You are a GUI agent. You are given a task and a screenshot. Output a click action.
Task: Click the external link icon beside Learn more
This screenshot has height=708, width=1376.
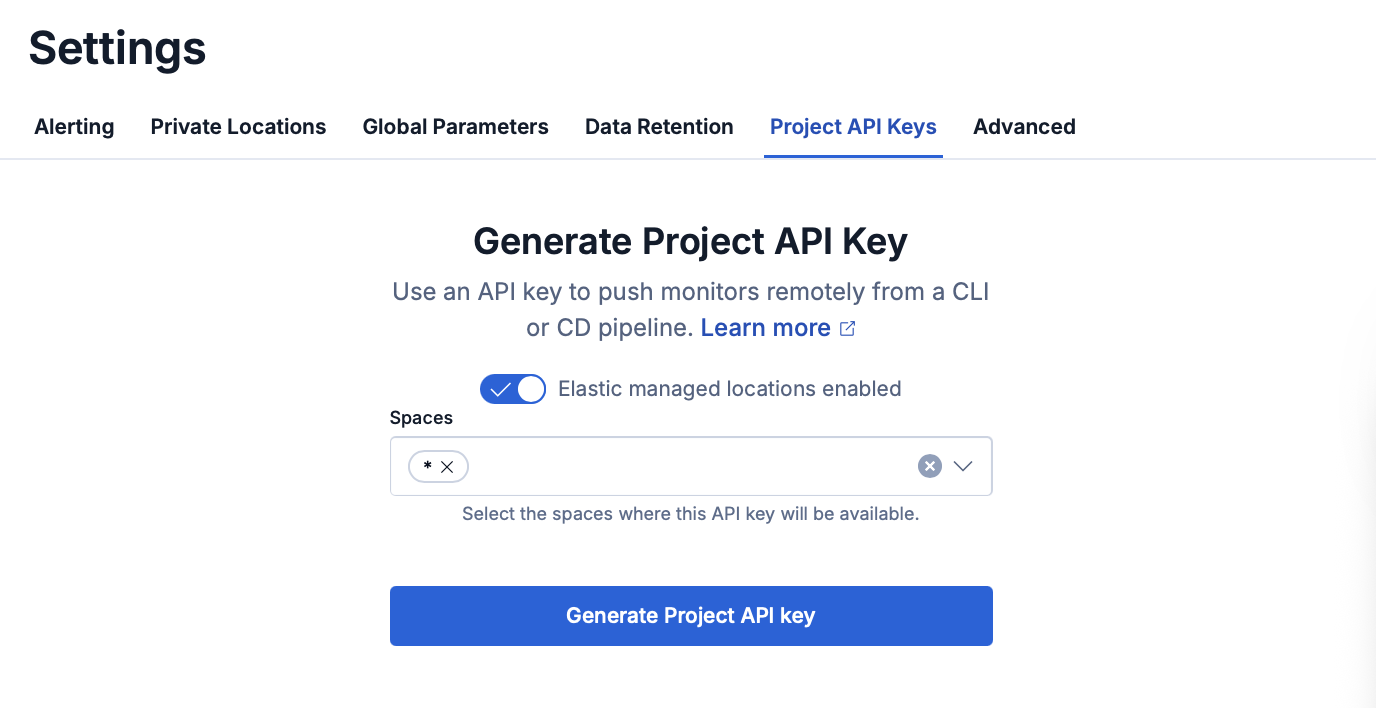848,328
